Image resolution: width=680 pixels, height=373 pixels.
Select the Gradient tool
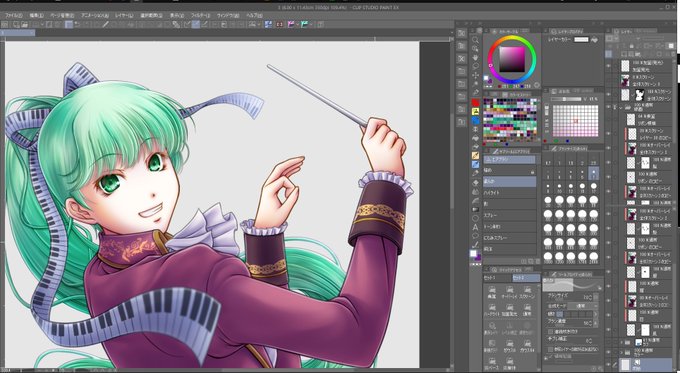(x=475, y=209)
